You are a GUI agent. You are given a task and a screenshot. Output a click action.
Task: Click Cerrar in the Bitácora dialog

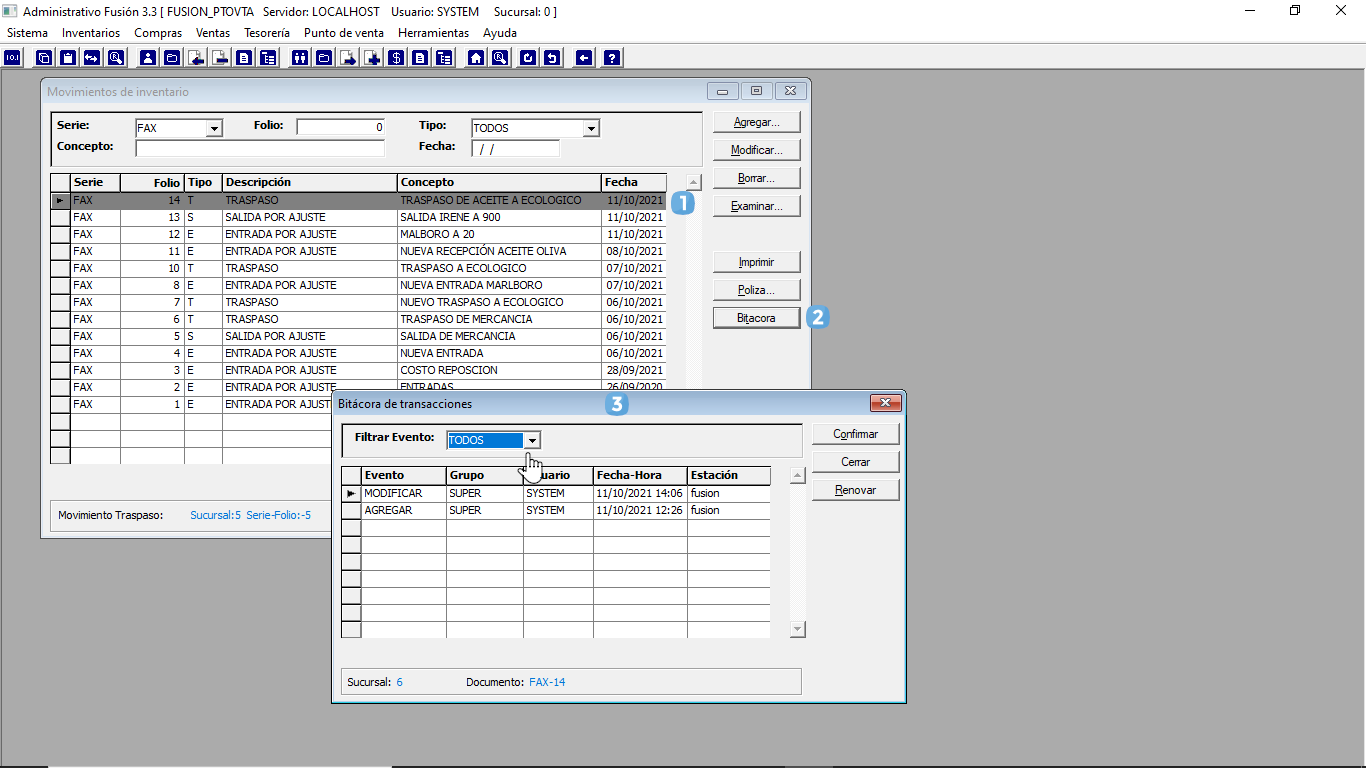[x=856, y=462]
